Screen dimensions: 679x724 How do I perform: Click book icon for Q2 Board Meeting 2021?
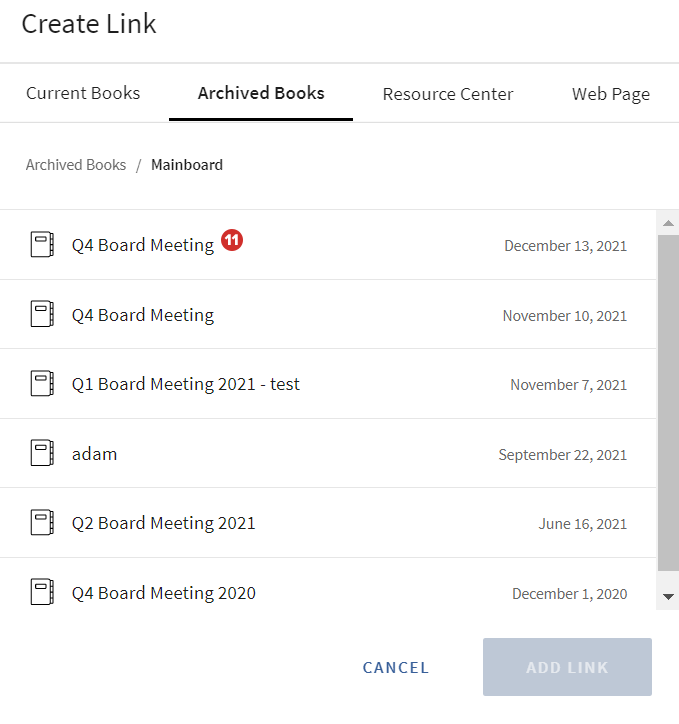(x=41, y=523)
